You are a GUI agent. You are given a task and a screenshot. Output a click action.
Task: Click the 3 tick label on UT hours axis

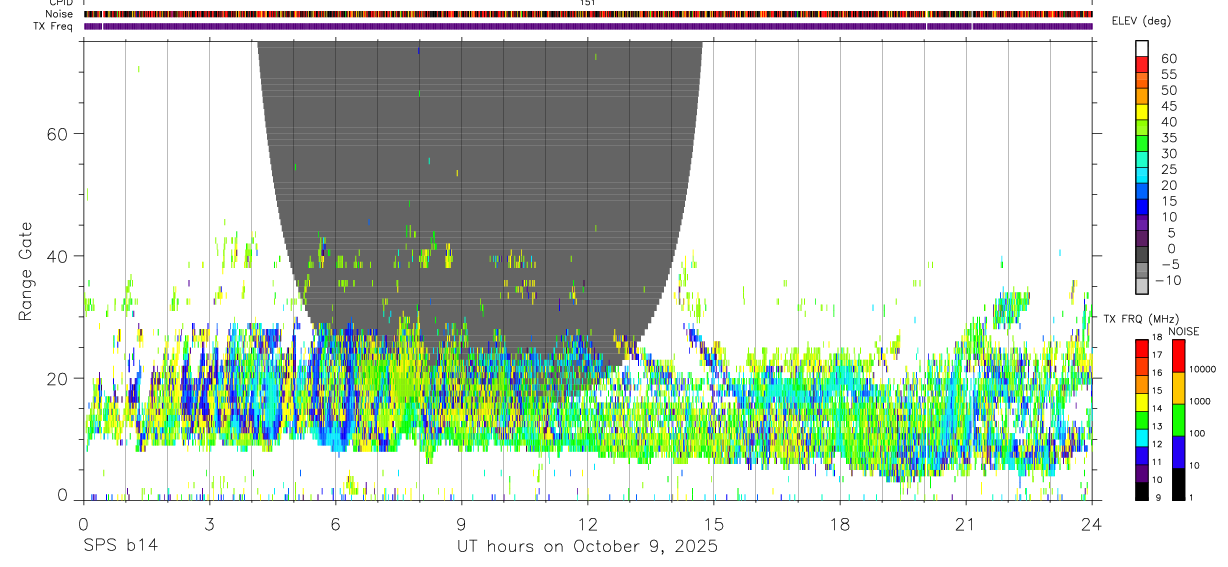pos(209,524)
